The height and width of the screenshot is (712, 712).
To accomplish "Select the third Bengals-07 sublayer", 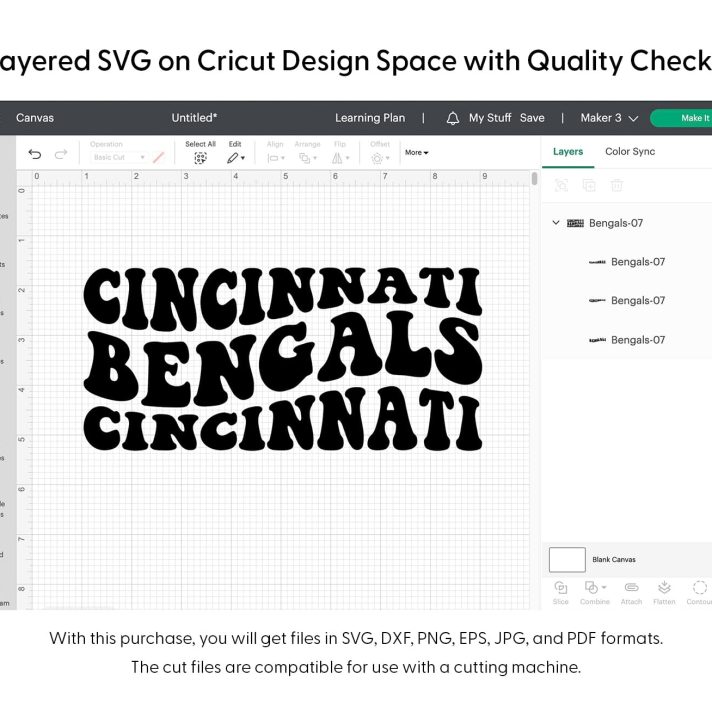I will (x=627, y=340).
